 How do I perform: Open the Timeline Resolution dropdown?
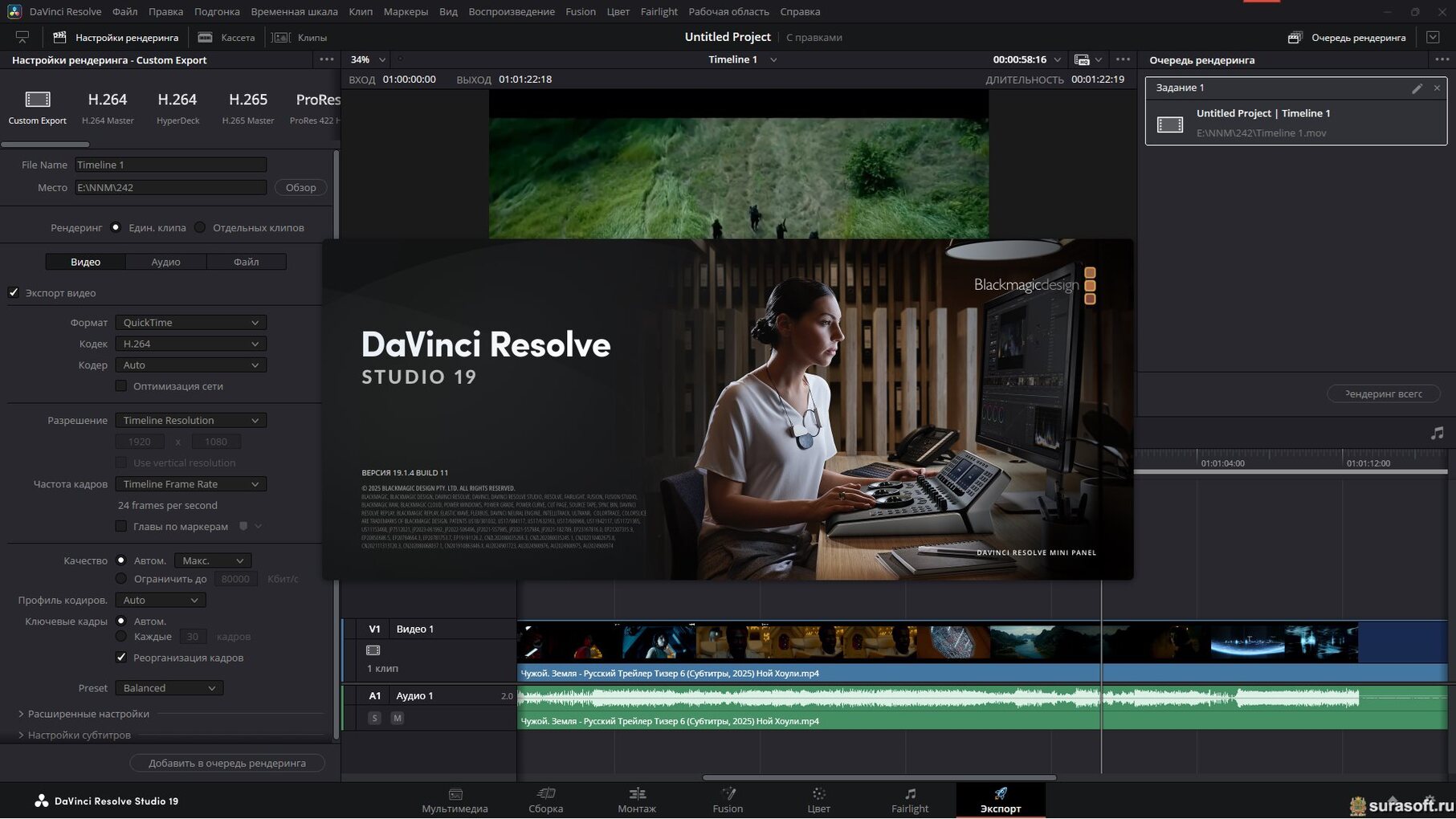190,420
